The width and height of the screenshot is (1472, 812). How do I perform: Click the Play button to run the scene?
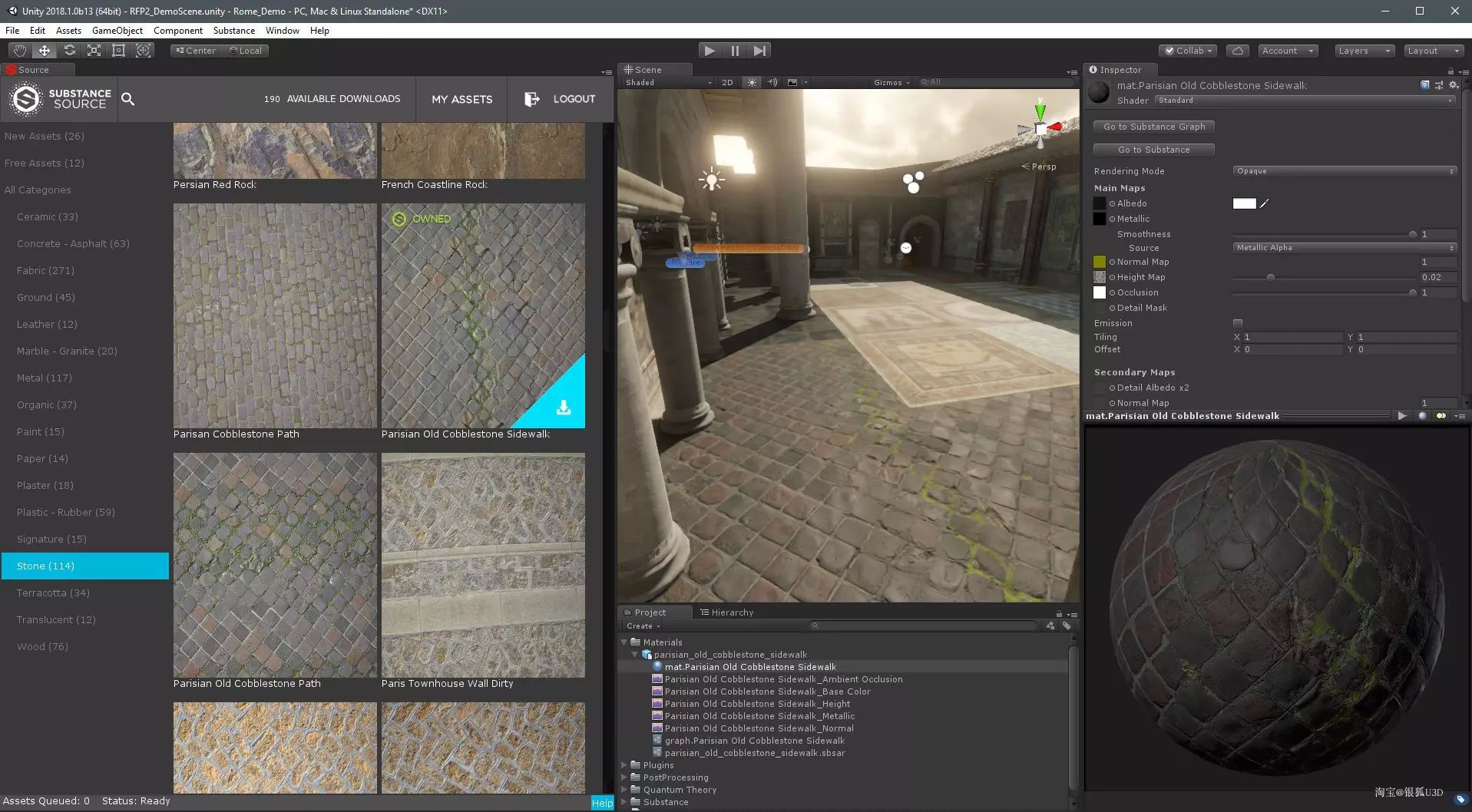pyautogui.click(x=710, y=51)
